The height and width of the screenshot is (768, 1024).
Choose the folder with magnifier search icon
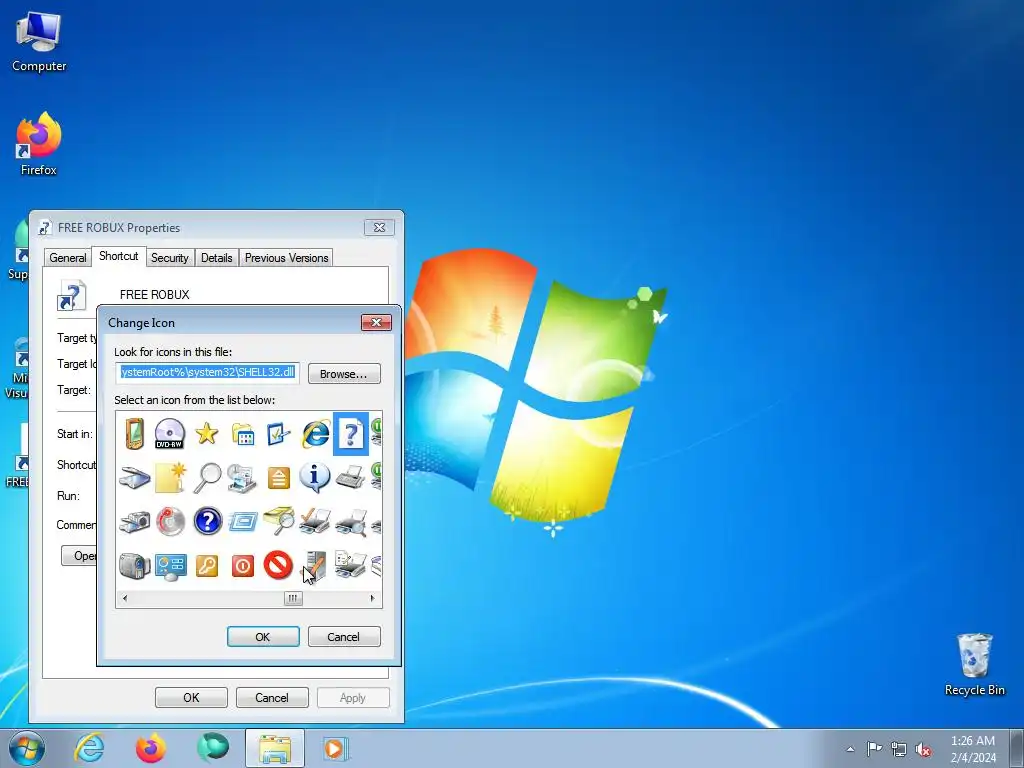coord(279,521)
